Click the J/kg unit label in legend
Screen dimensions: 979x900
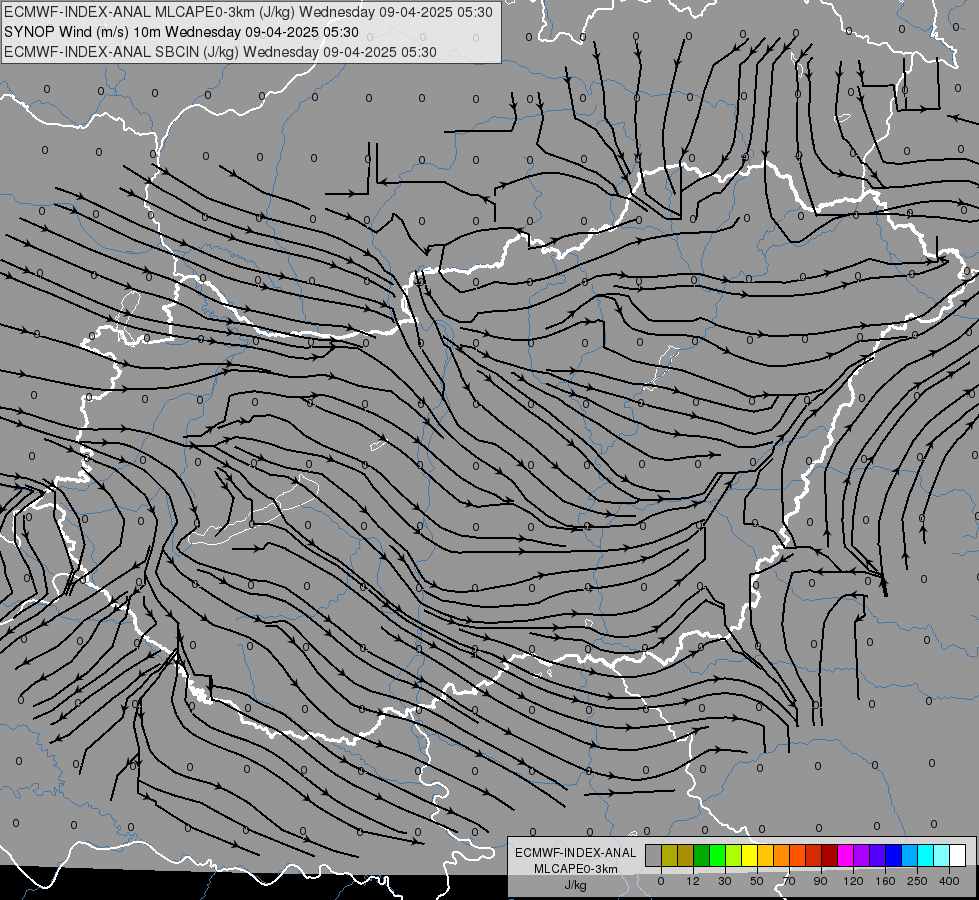click(x=575, y=885)
